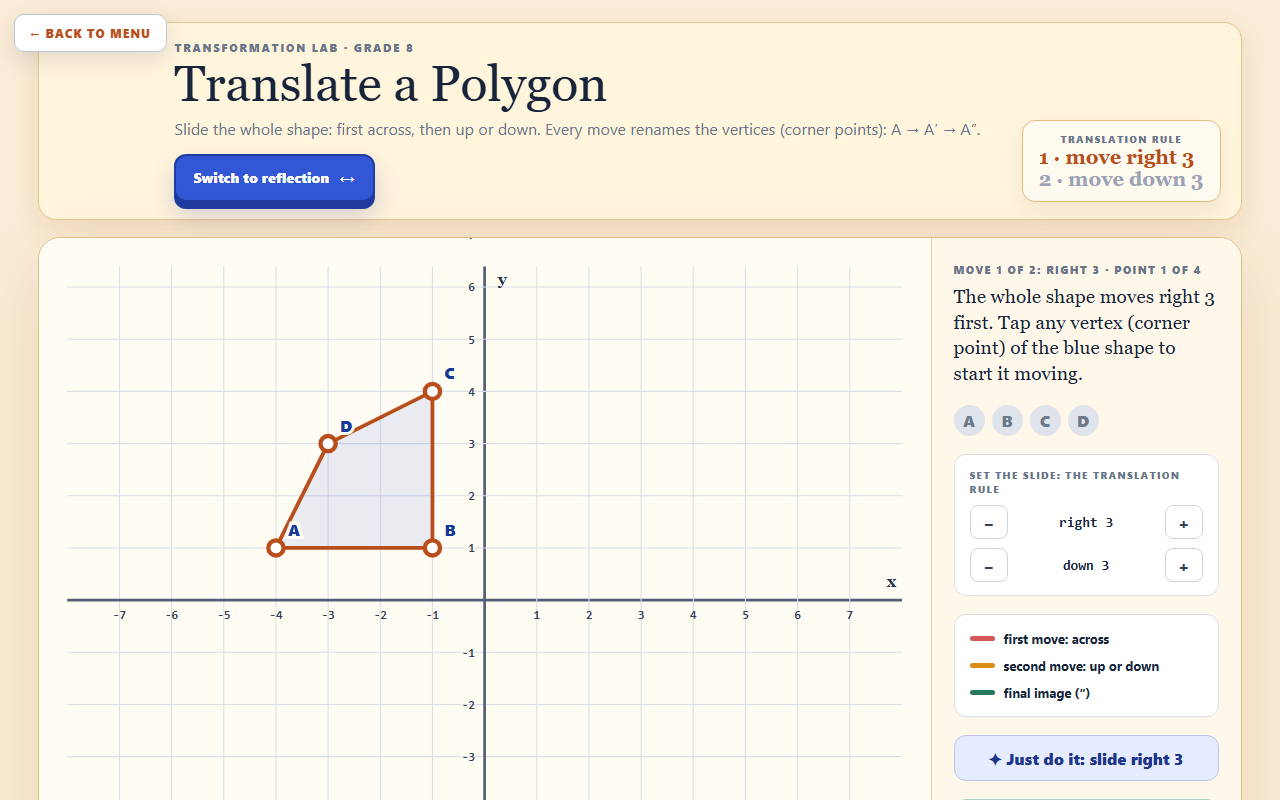Decrease the 'down 3' slide amount
Viewport: 1280px width, 800px height.
(989, 566)
